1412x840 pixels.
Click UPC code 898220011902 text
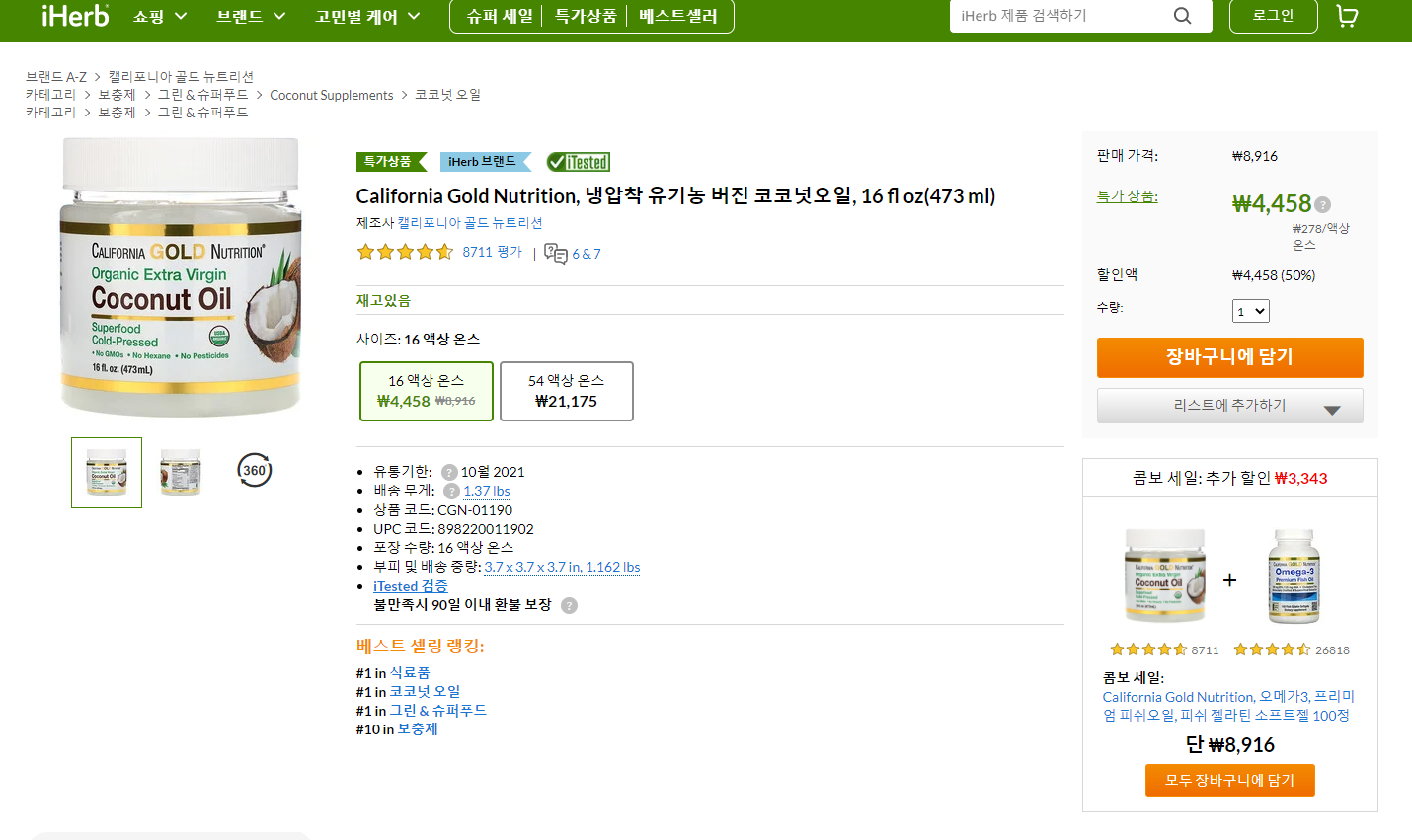tap(486, 529)
